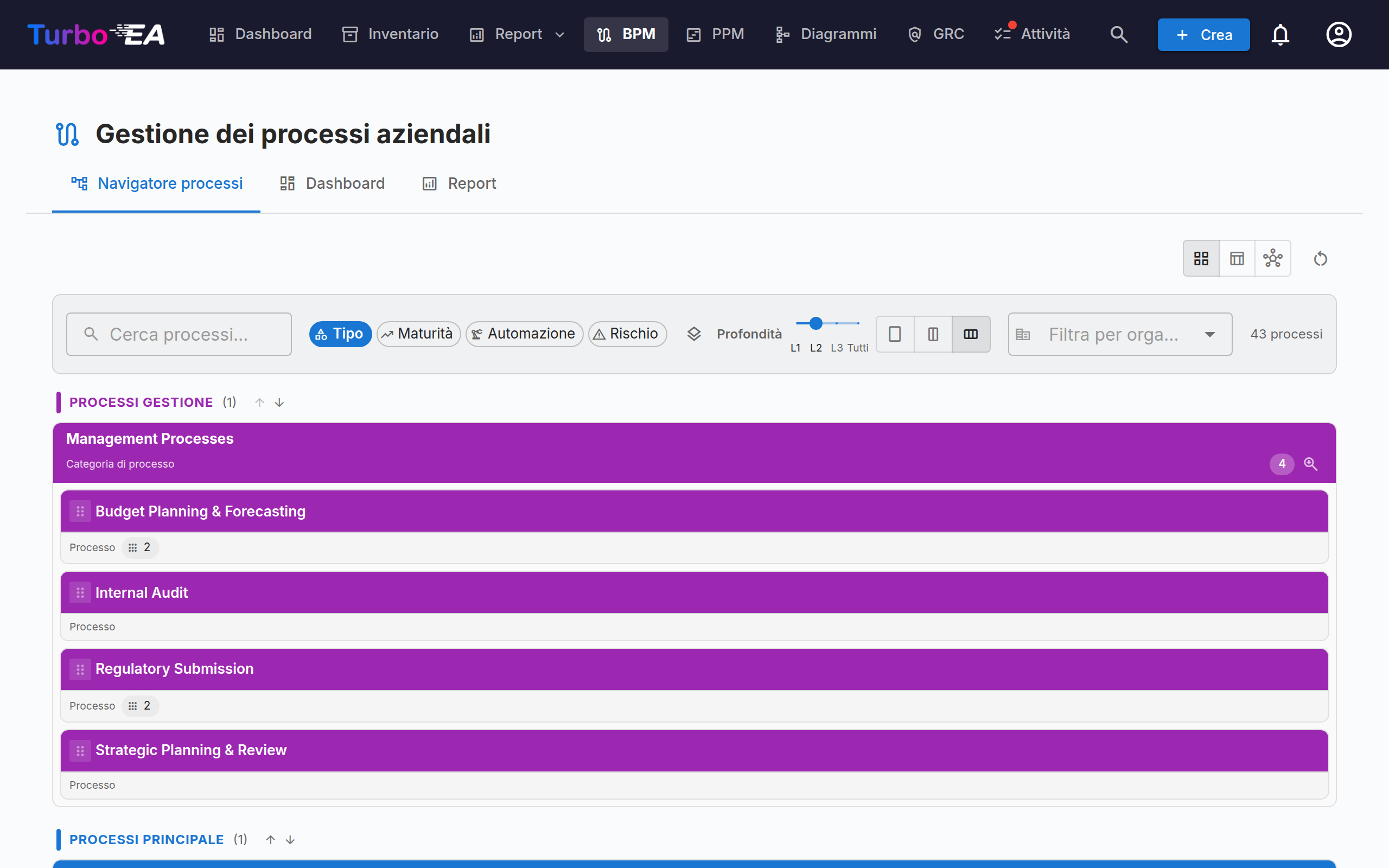The image size is (1389, 868).
Task: Open Budget Planning & Forecasting process
Action: [694, 511]
